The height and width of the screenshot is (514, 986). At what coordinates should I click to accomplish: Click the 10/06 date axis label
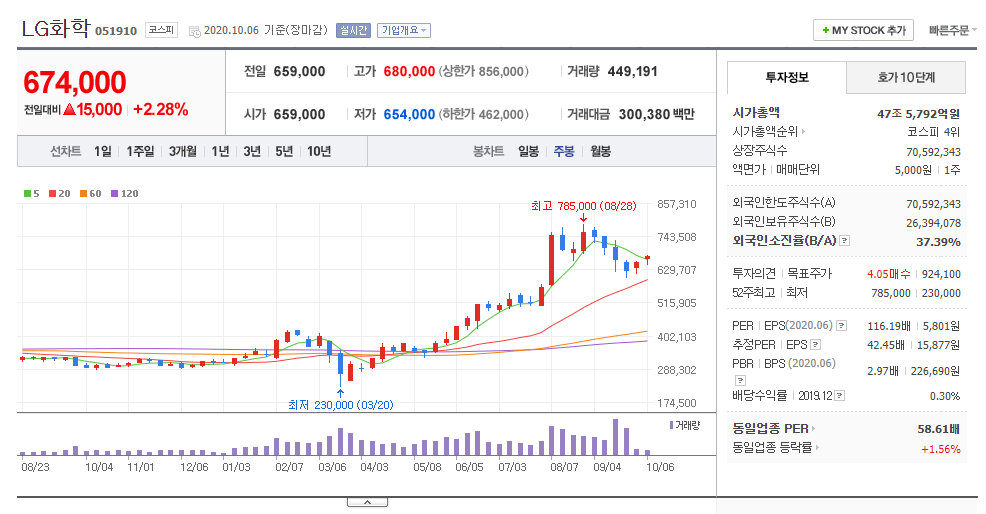[660, 467]
